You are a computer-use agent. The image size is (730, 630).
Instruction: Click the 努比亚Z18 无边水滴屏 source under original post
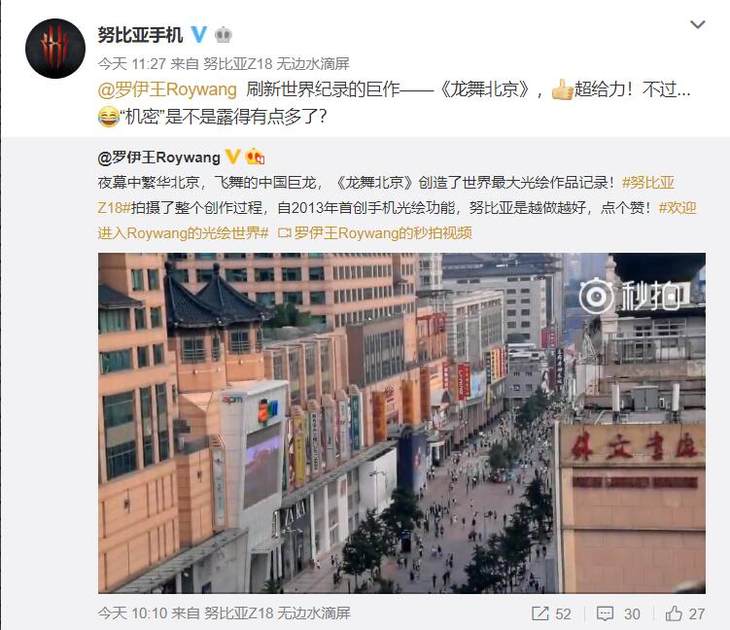click(x=277, y=613)
